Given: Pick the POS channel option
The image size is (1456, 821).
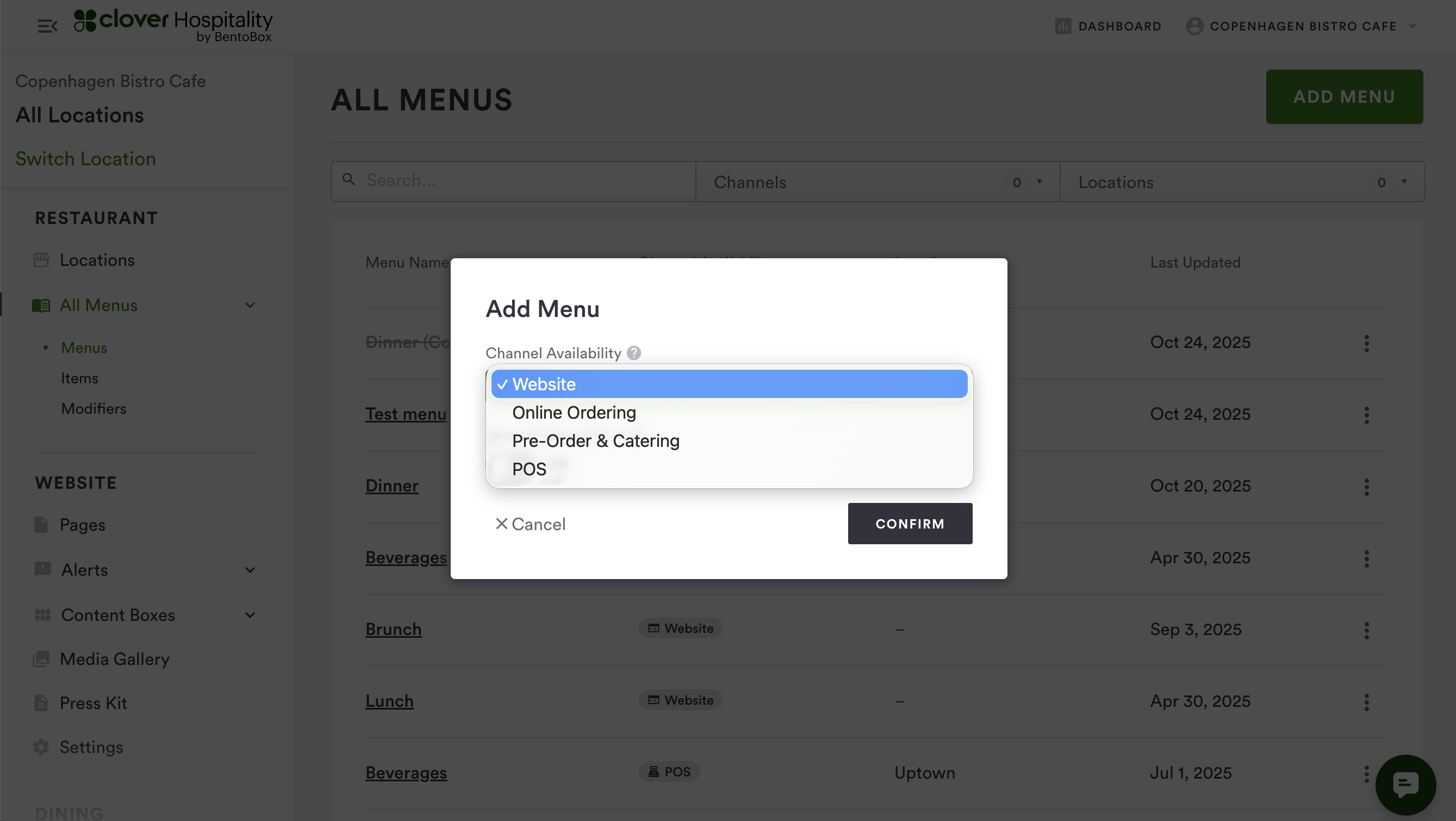Looking at the screenshot, I should [x=529, y=469].
